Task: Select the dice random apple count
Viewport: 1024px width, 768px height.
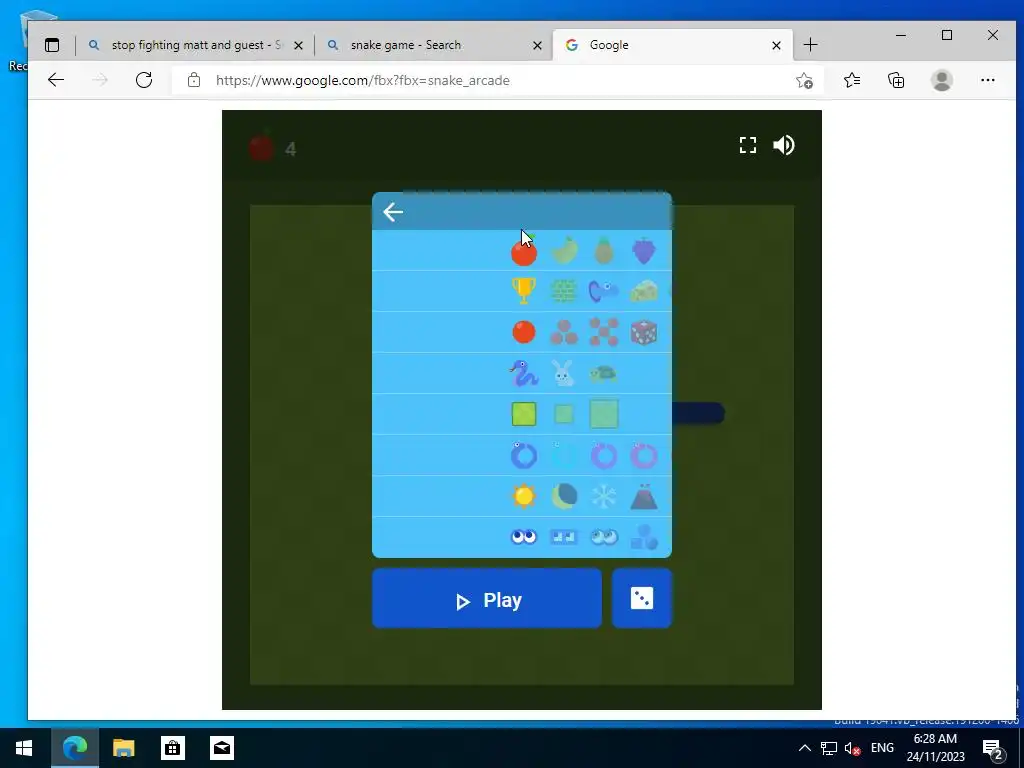Action: pyautogui.click(x=644, y=332)
